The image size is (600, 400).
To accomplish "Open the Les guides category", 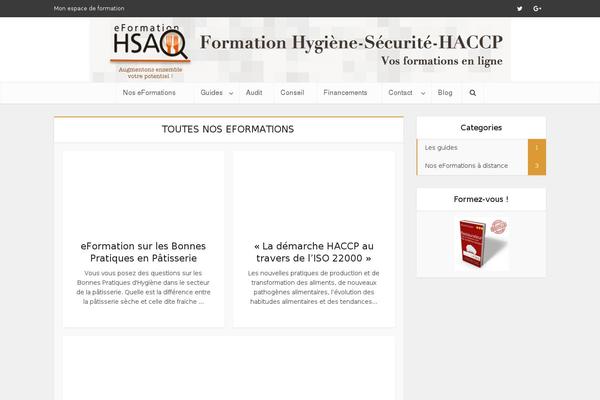I will tap(441, 147).
